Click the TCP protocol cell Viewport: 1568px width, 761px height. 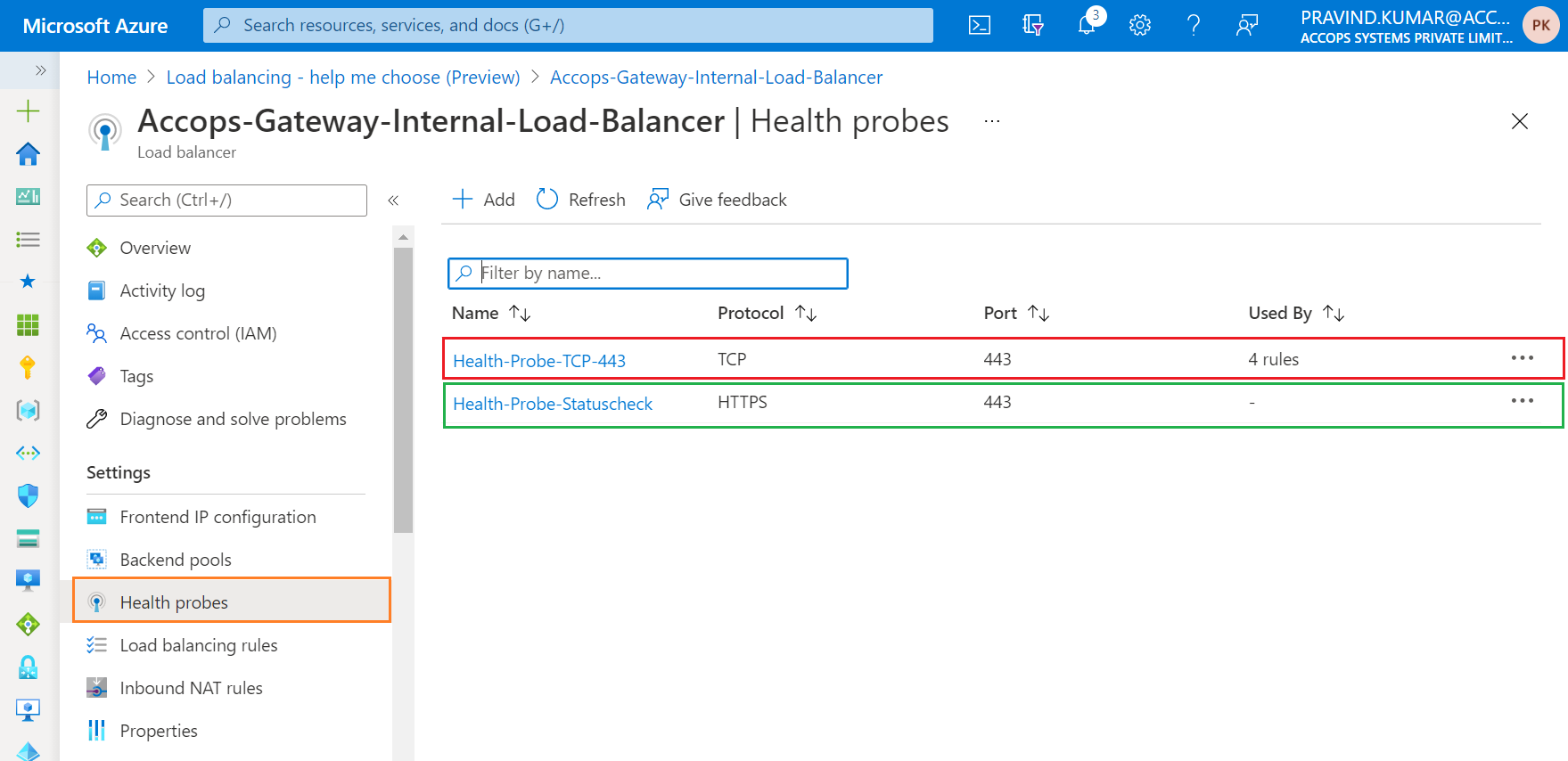(x=732, y=359)
